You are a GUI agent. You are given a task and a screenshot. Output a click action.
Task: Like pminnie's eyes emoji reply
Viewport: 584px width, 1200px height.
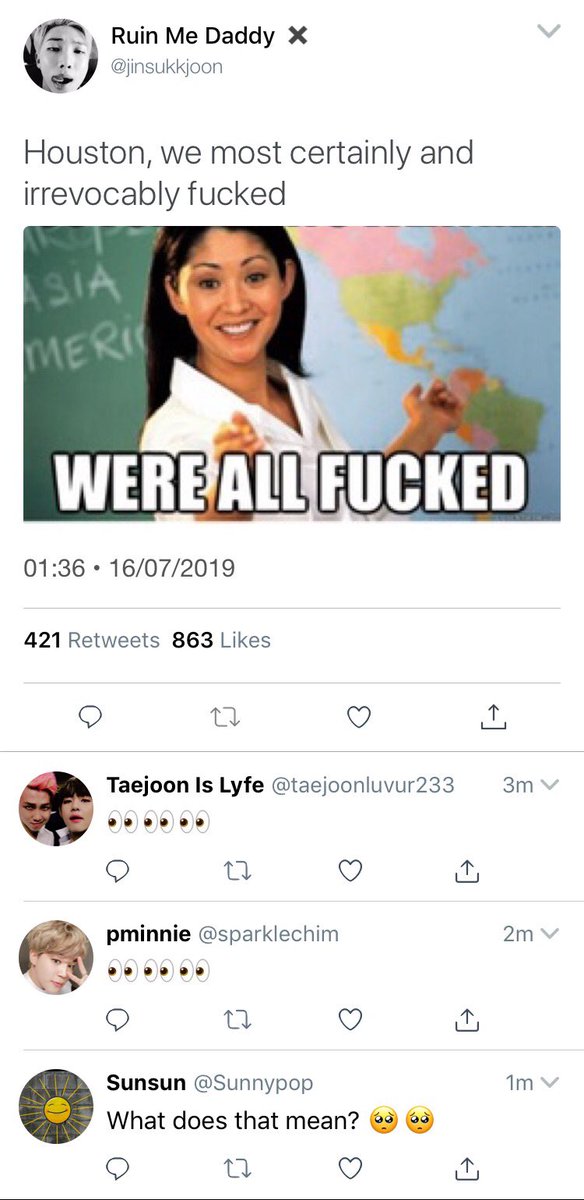[x=350, y=1019]
